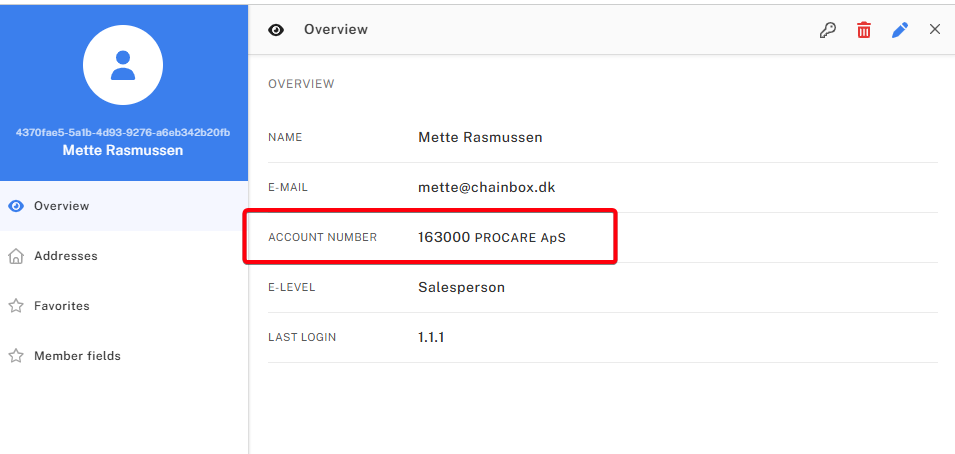The image size is (955, 454).
Task: Click the LAST LOGIN field label
Action: coord(302,337)
